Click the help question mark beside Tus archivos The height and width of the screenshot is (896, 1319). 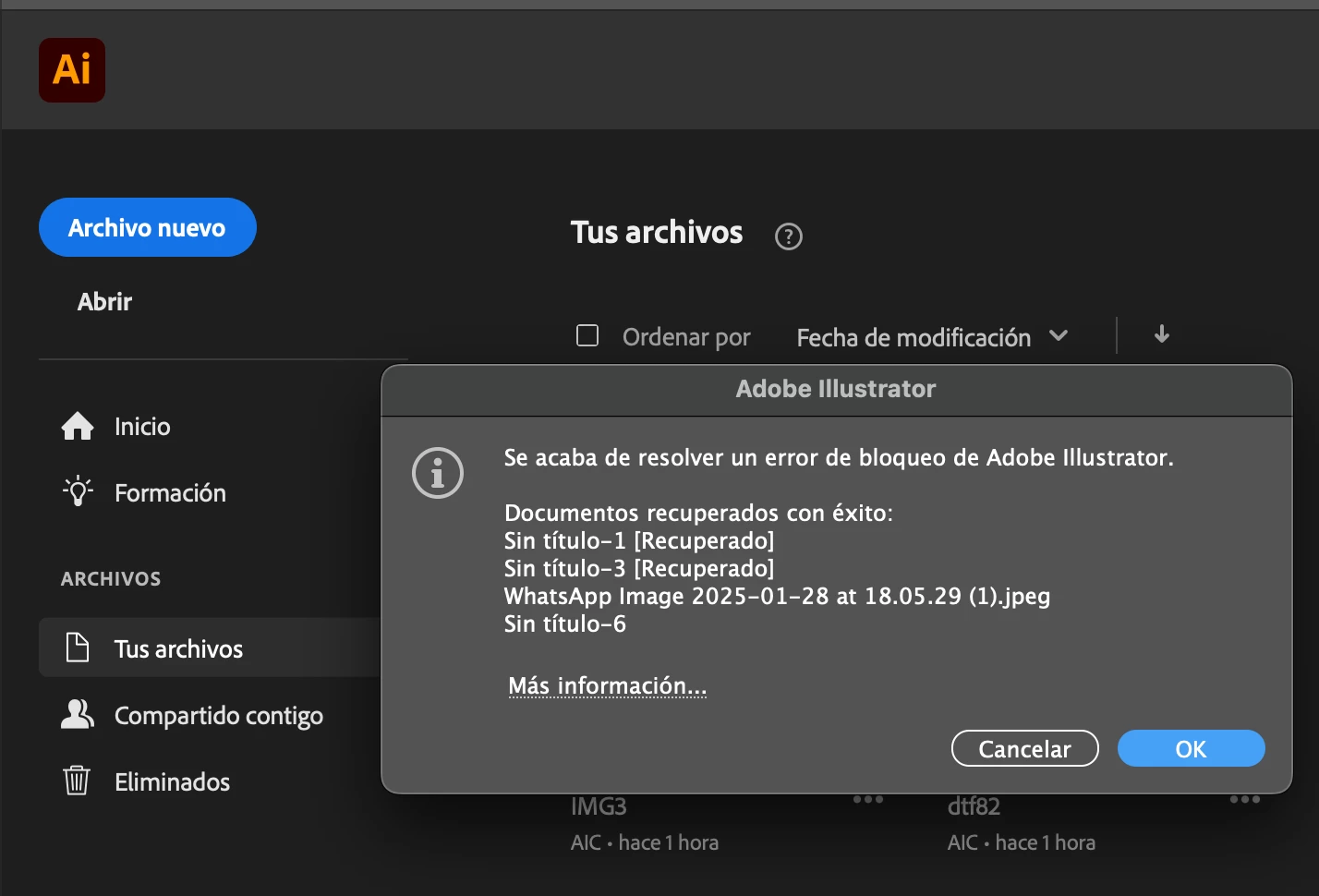(788, 236)
